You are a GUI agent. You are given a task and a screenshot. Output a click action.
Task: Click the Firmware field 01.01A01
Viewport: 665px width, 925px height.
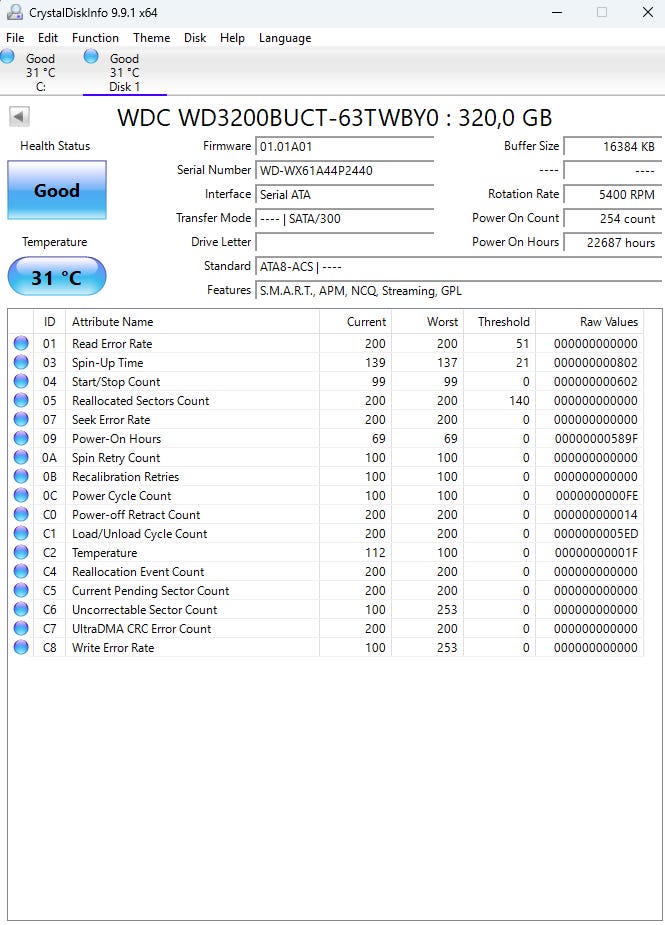pyautogui.click(x=345, y=146)
